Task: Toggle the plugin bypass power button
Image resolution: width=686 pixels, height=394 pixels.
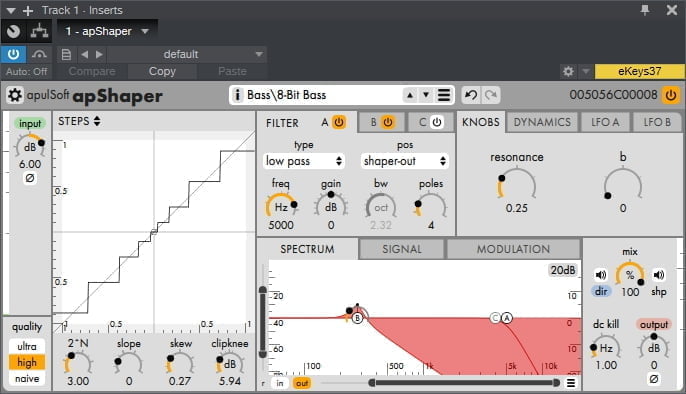Action: click(13, 54)
